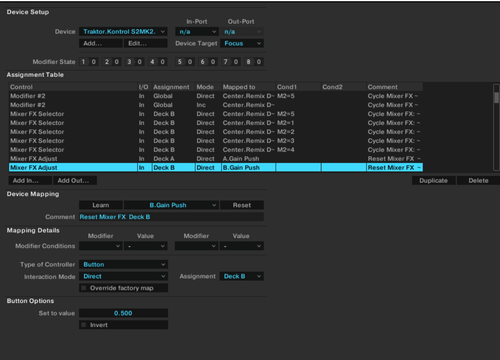This screenshot has height=360, width=500.
Task: Click Modifier State 5 value box
Action: point(190,62)
